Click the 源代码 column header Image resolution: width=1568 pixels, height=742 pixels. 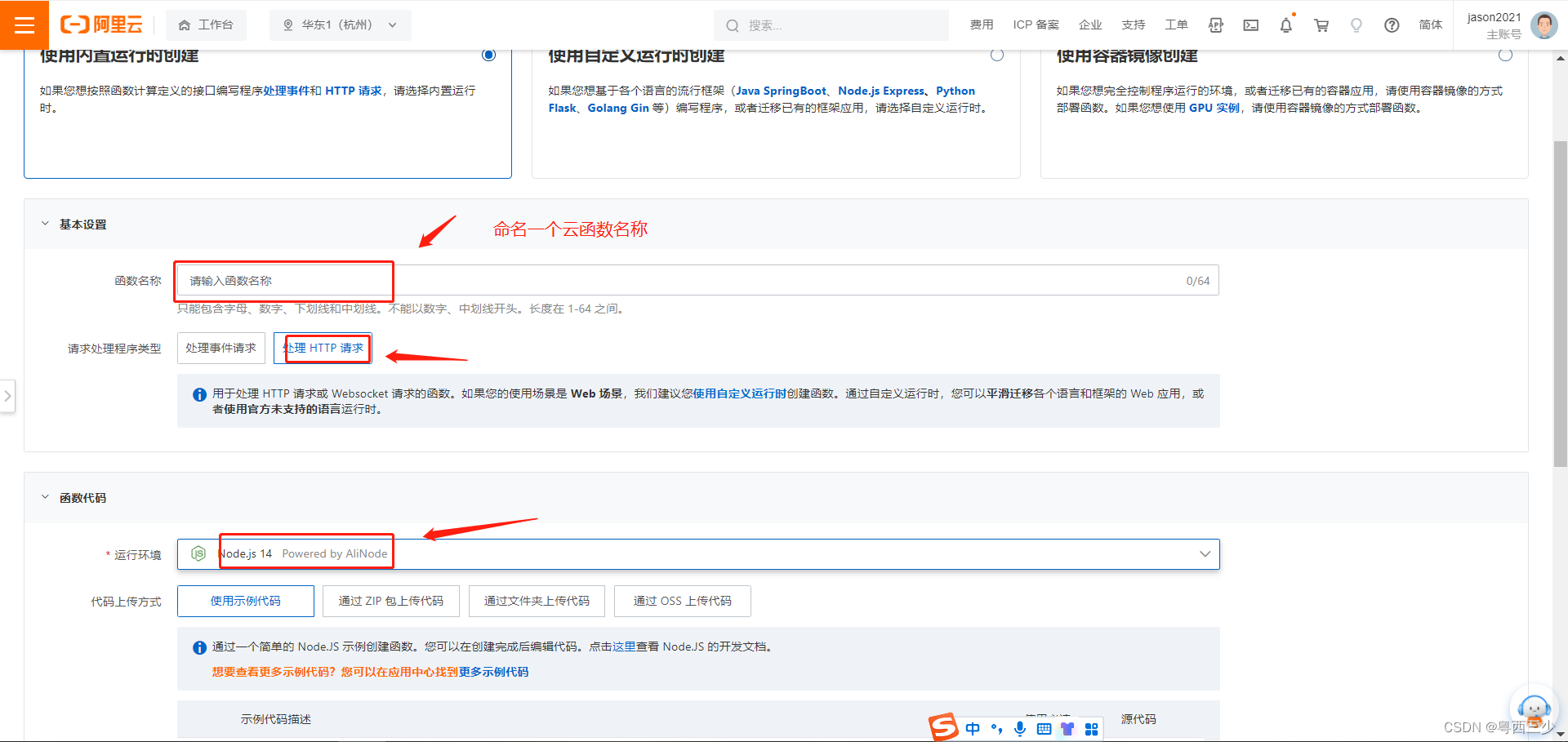coord(1138,719)
